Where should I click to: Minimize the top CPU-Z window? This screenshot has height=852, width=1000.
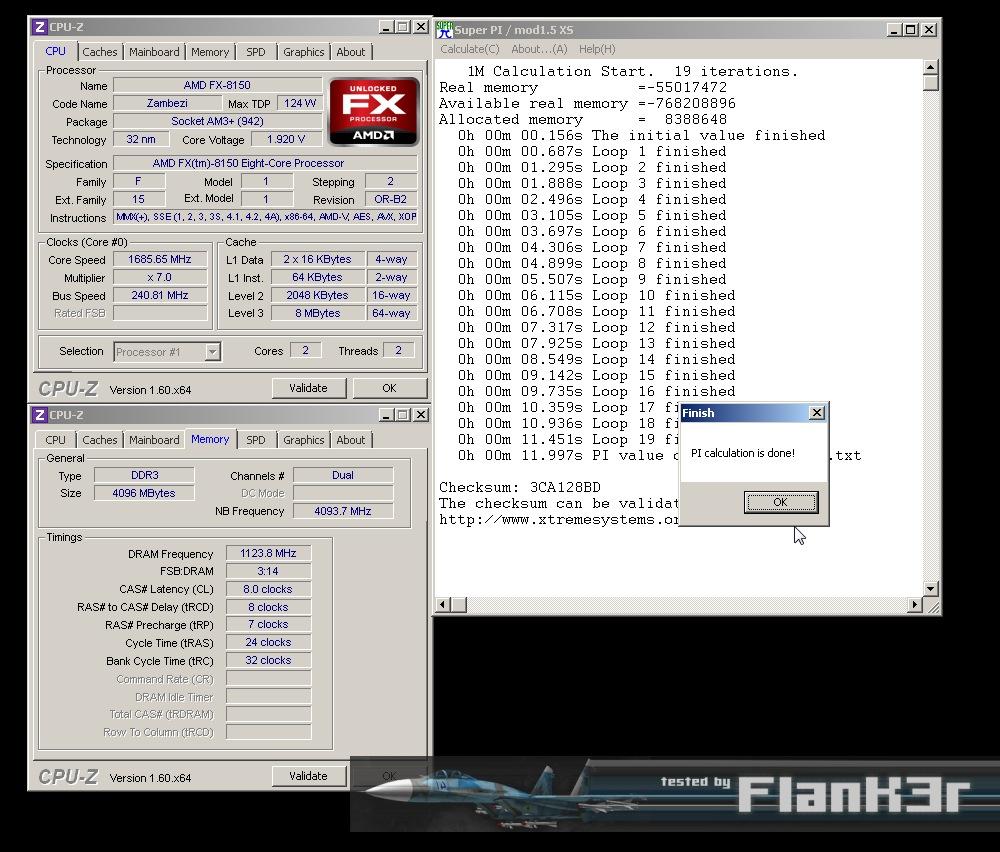(x=386, y=27)
